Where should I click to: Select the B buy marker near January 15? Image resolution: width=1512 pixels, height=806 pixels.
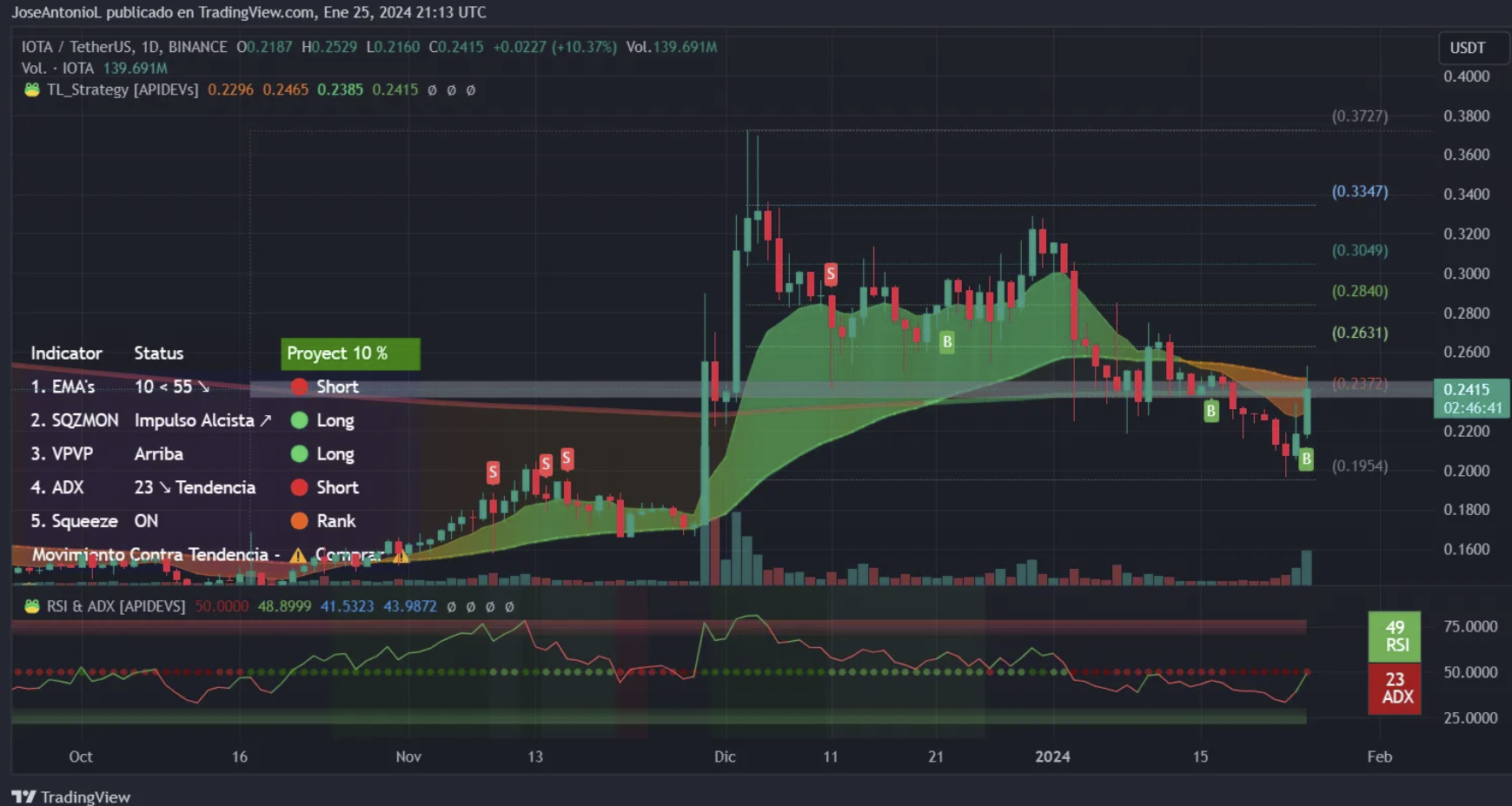pos(1210,411)
